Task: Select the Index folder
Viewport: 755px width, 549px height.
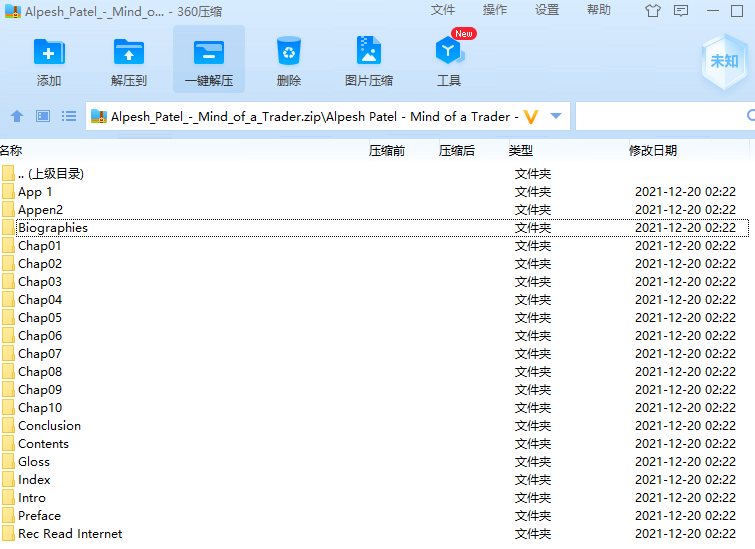Action: click(375, 480)
